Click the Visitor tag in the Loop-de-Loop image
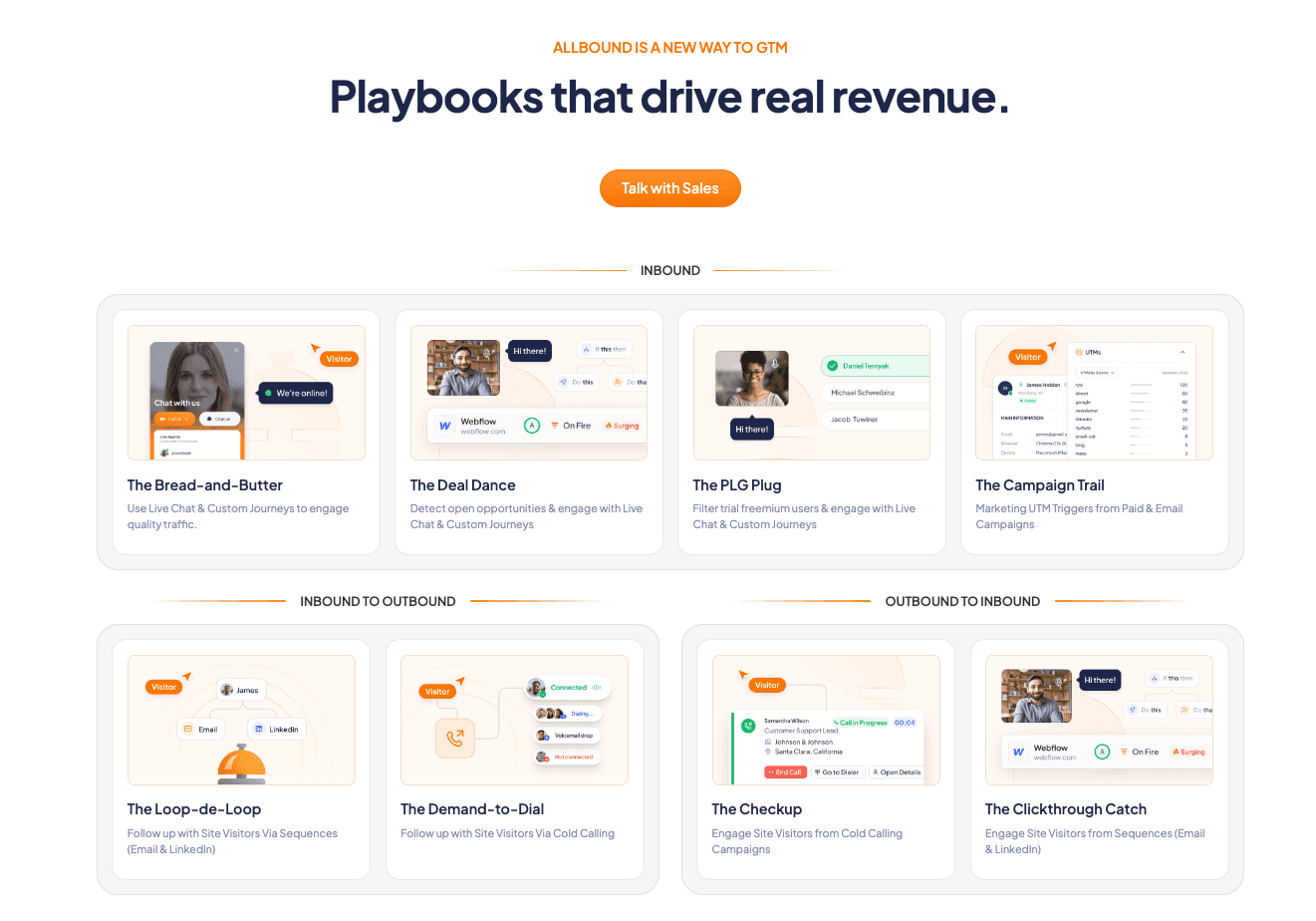The image size is (1316, 921). [163, 687]
